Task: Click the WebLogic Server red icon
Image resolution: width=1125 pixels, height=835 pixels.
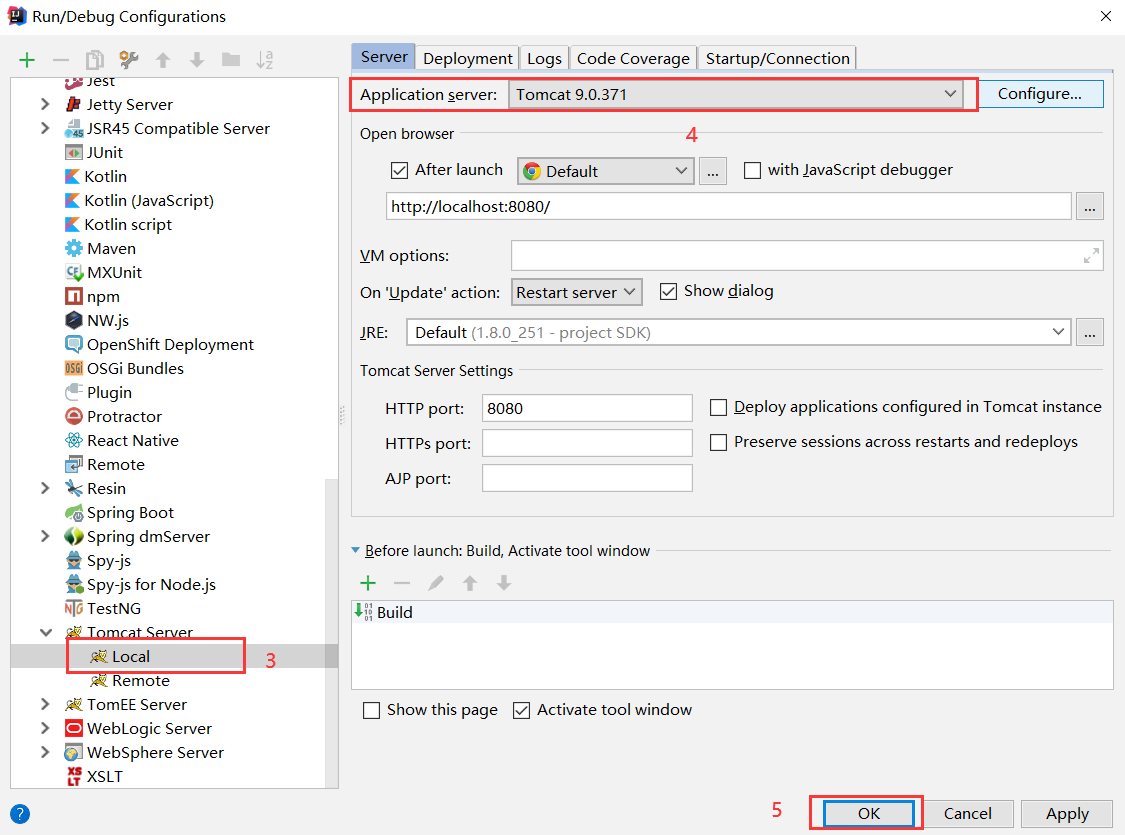Action: pos(73,728)
